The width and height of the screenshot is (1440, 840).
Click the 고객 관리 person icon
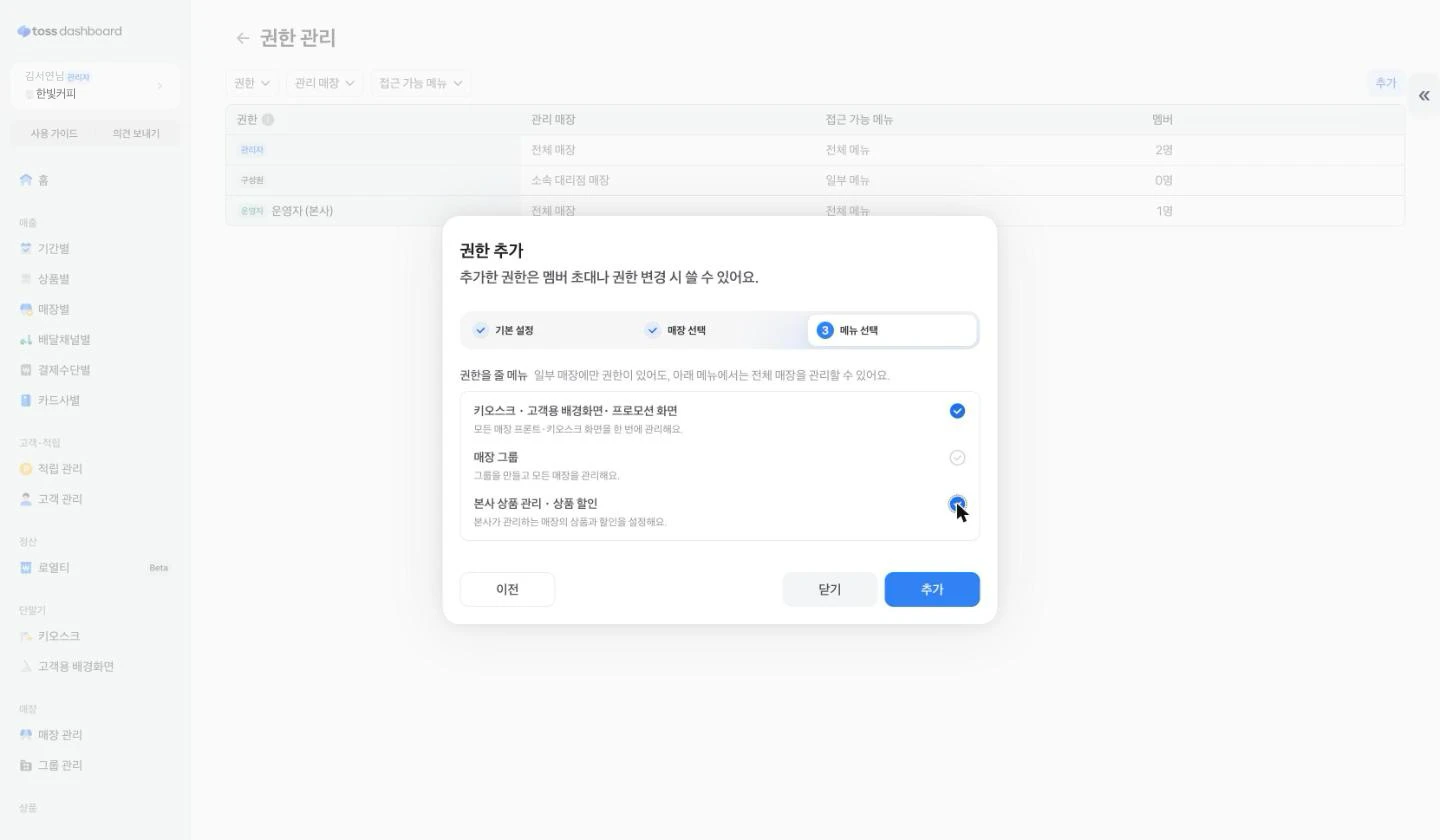(26, 499)
